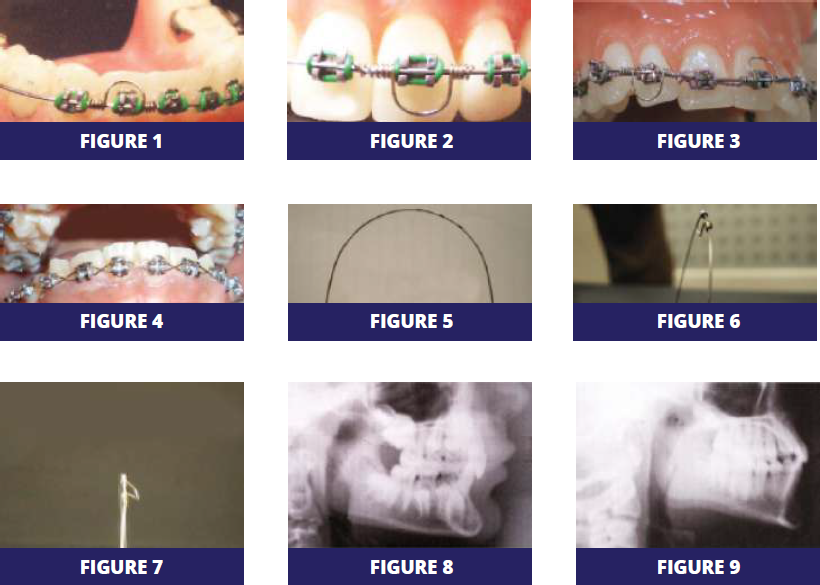Open the Figure 7 vertical wire photo

coord(122,465)
